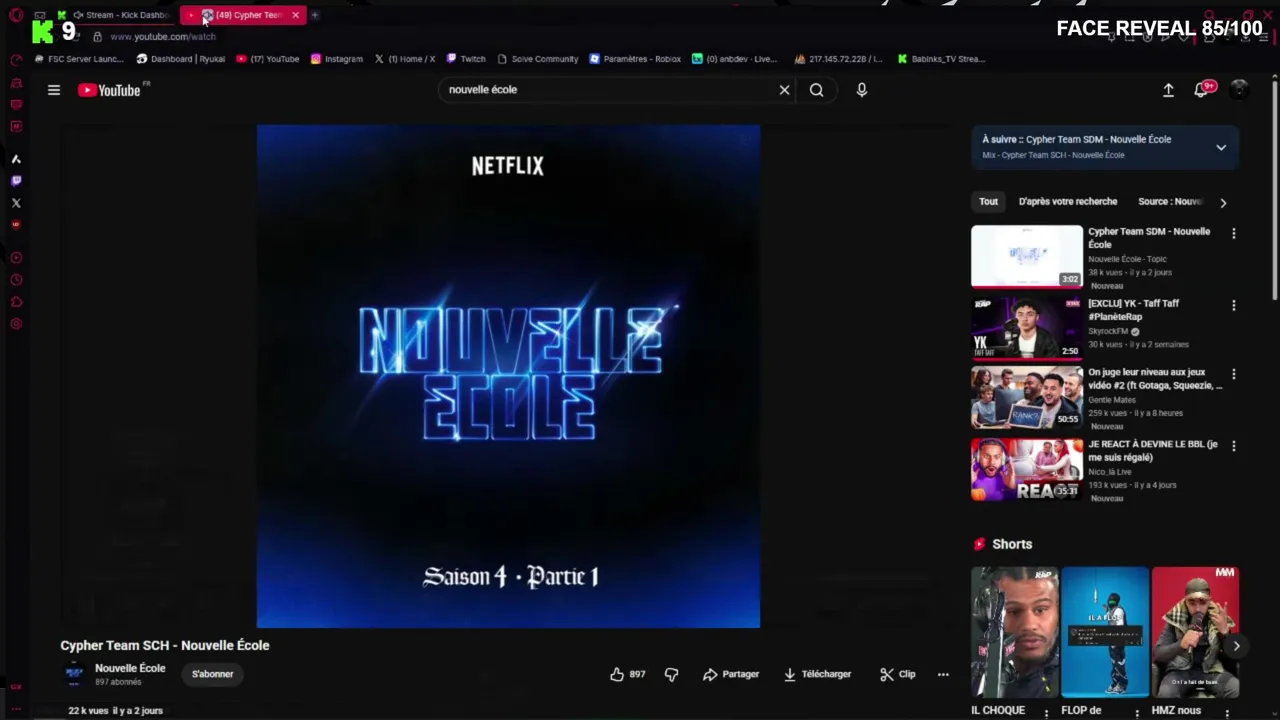Click the Nouvelle École video player
1280x720 pixels.
pos(508,376)
